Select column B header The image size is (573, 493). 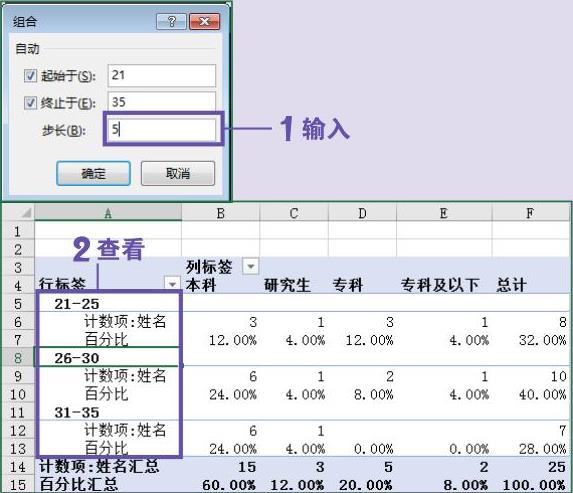point(221,213)
